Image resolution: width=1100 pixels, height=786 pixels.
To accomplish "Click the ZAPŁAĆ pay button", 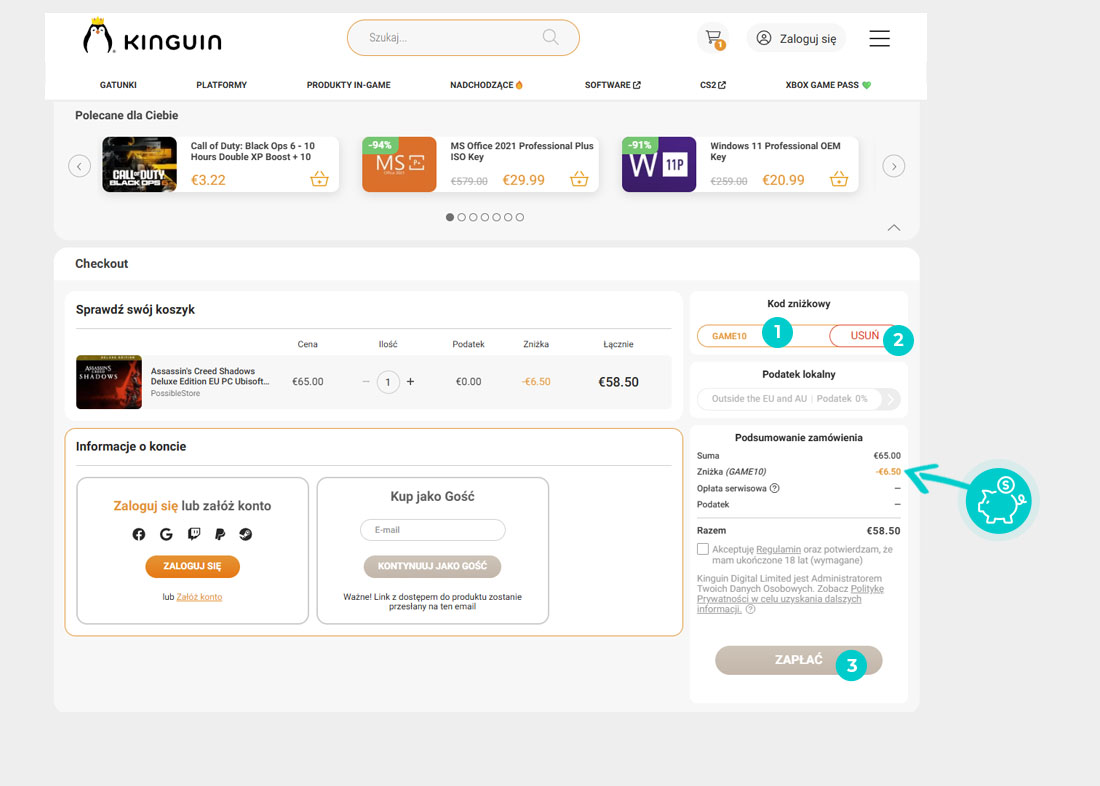I will click(798, 660).
